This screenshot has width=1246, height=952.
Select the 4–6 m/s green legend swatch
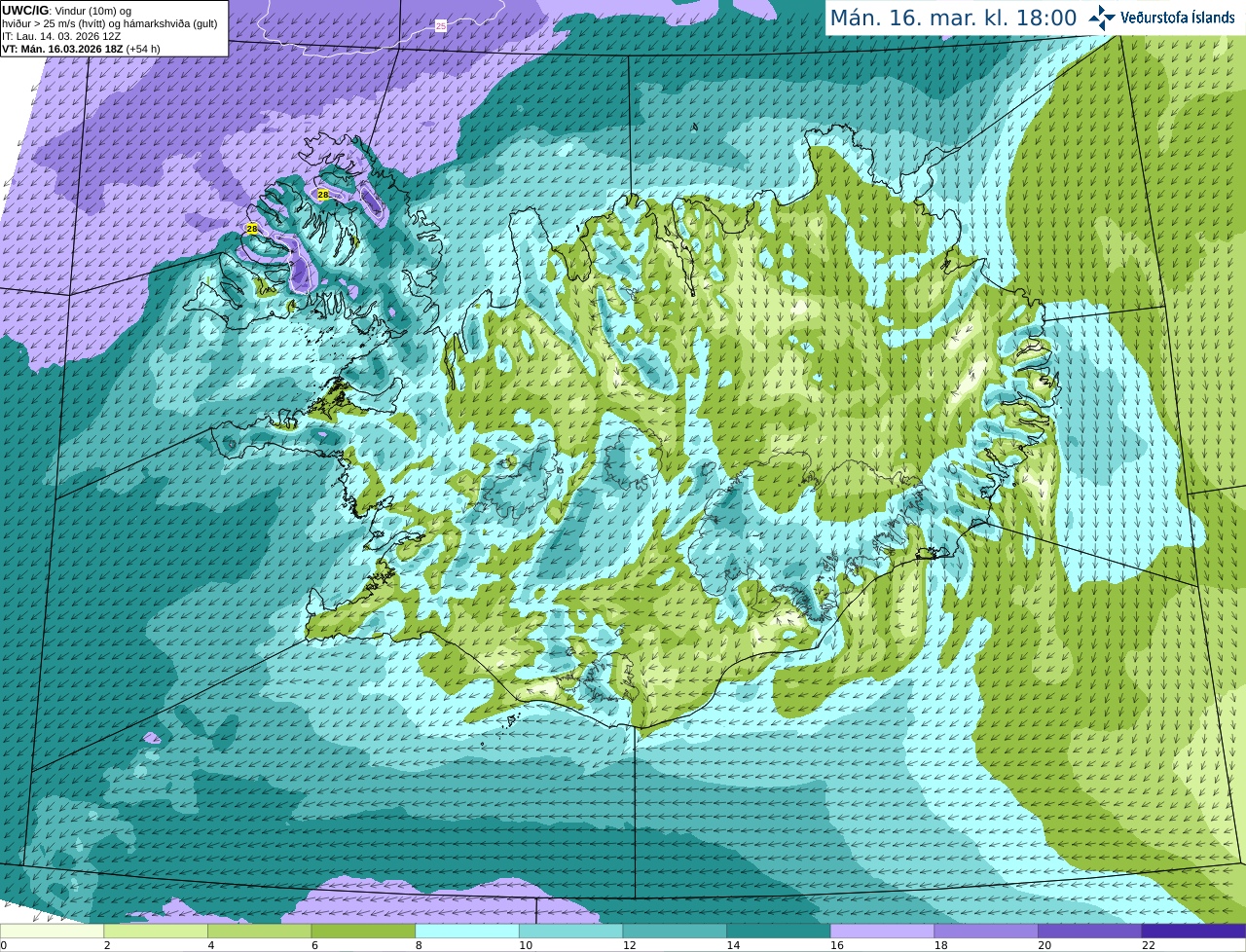coord(260,931)
